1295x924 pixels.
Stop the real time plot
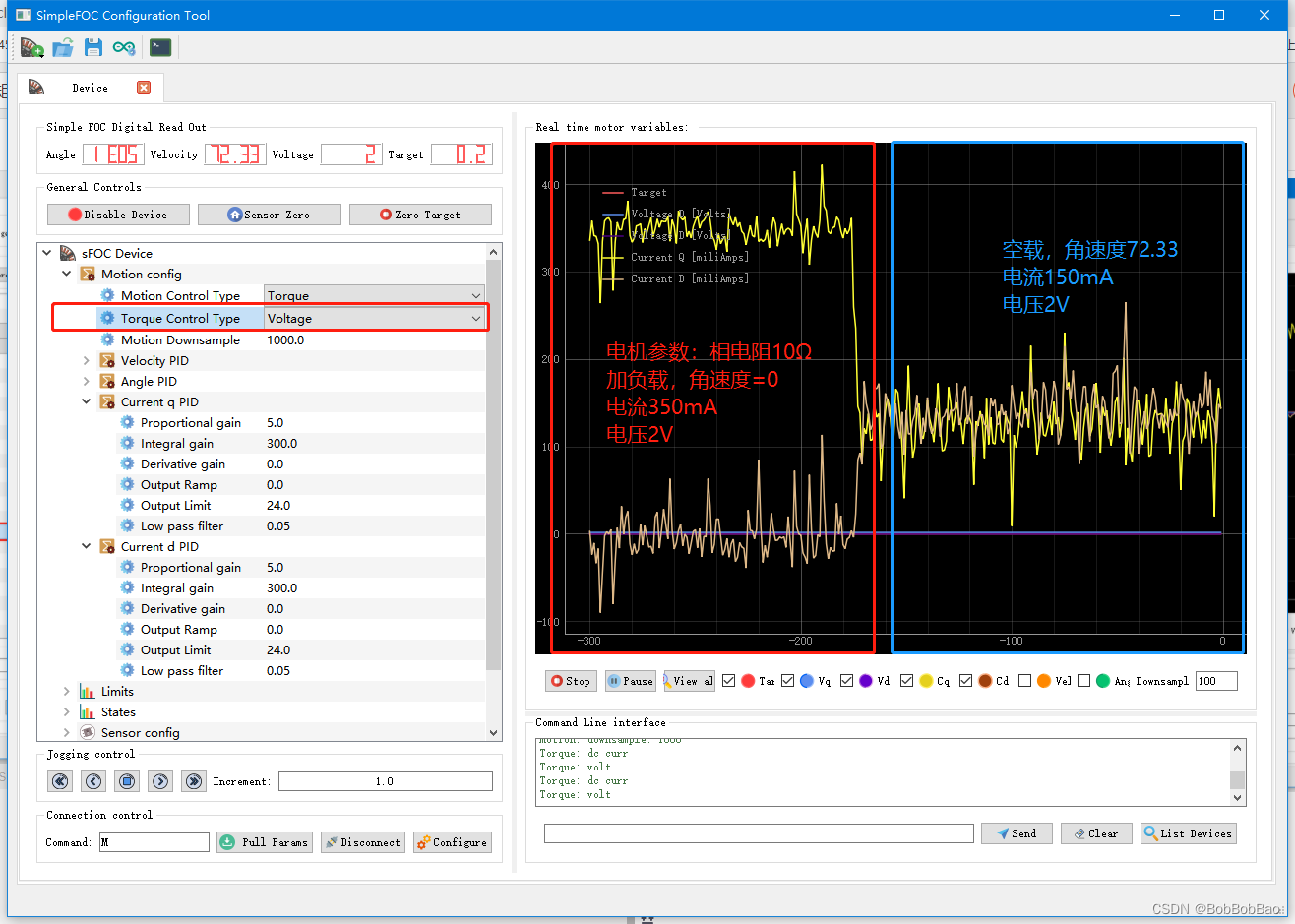click(x=571, y=681)
